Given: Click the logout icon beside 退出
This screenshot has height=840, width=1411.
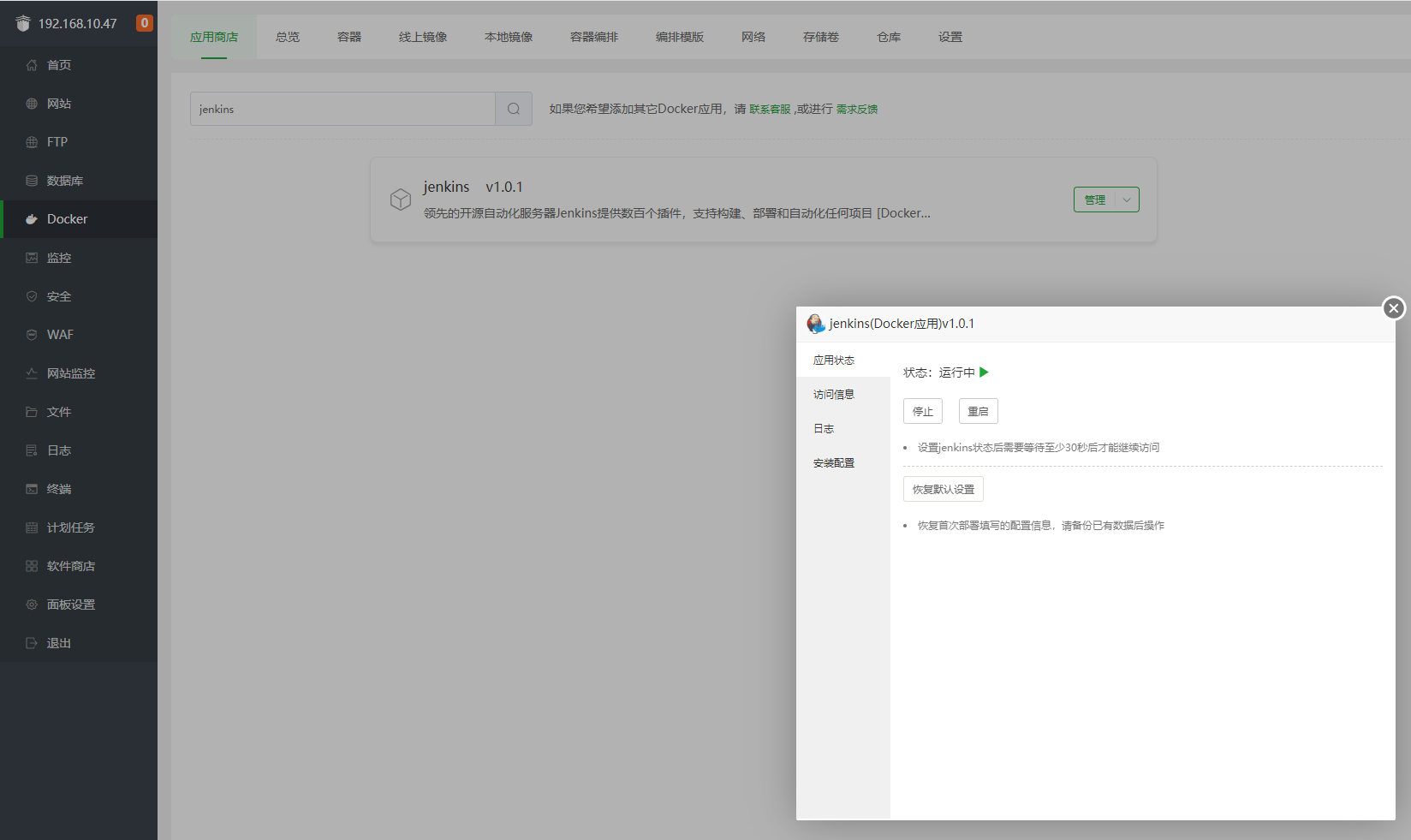Looking at the screenshot, I should [32, 643].
